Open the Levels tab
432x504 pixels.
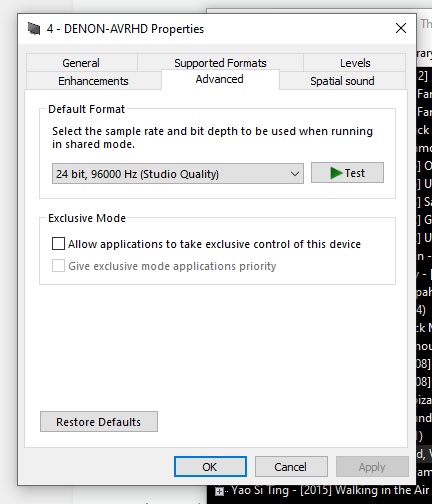tap(355, 63)
